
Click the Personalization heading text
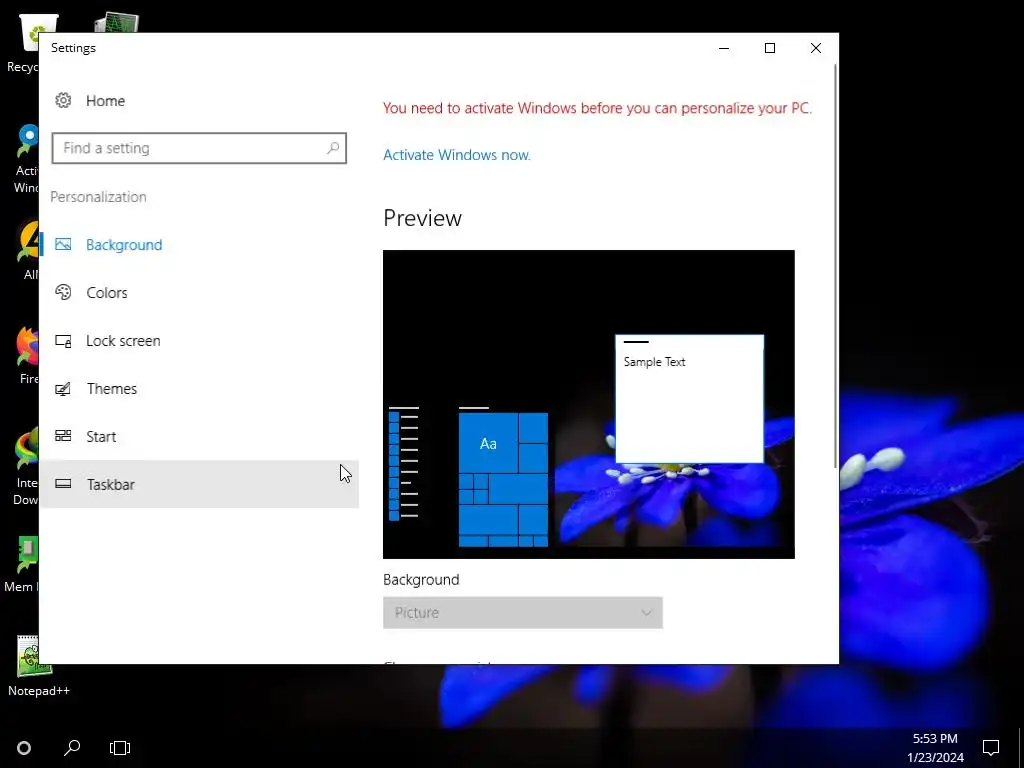point(99,197)
